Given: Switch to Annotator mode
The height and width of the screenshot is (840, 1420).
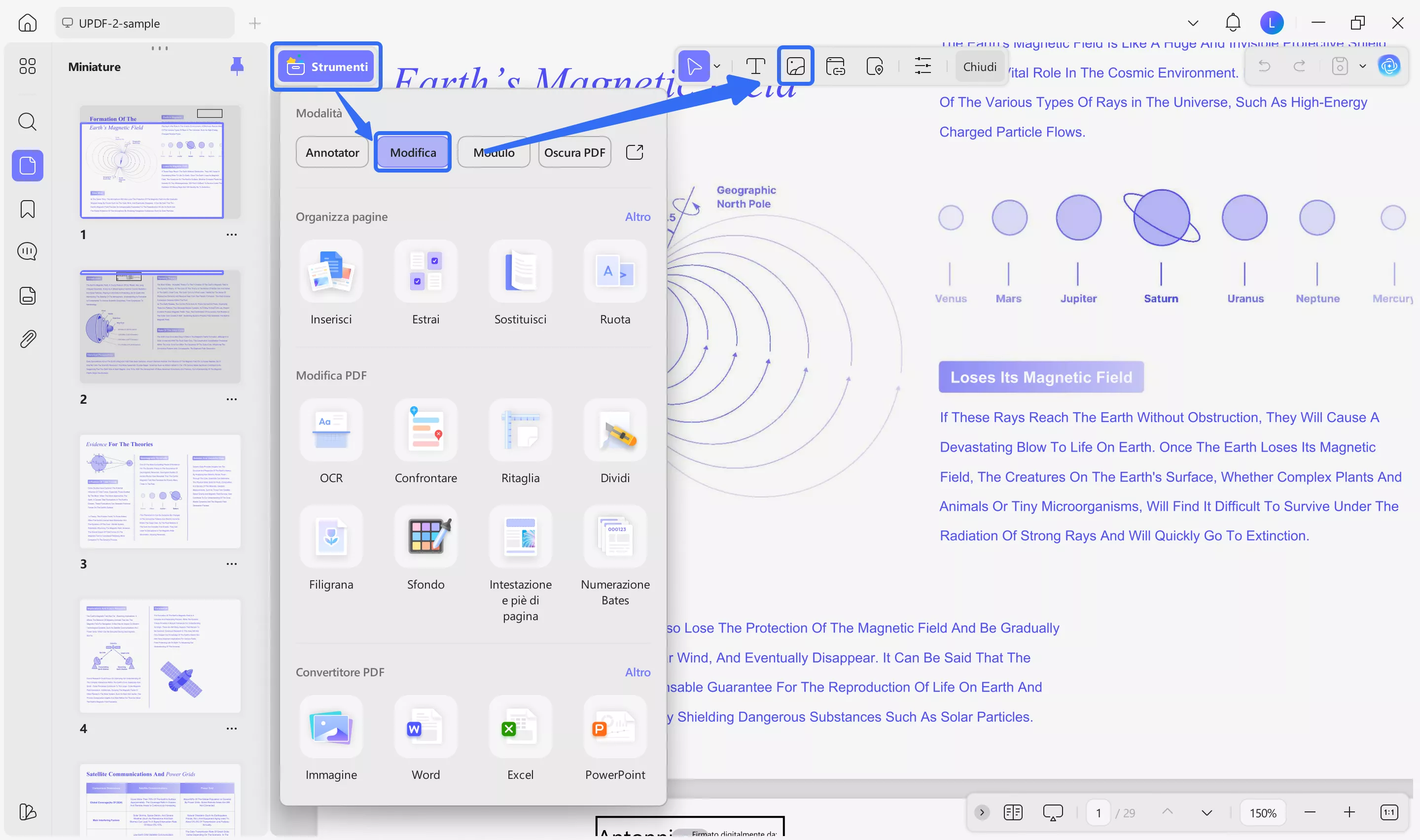Looking at the screenshot, I should tap(332, 152).
